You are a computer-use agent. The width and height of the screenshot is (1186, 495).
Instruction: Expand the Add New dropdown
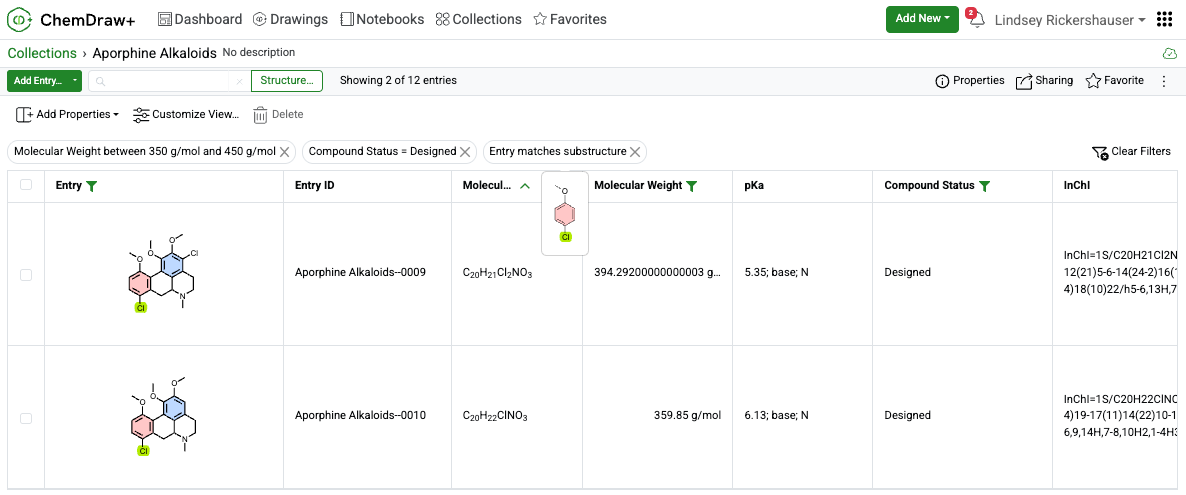pyautogui.click(x=922, y=19)
